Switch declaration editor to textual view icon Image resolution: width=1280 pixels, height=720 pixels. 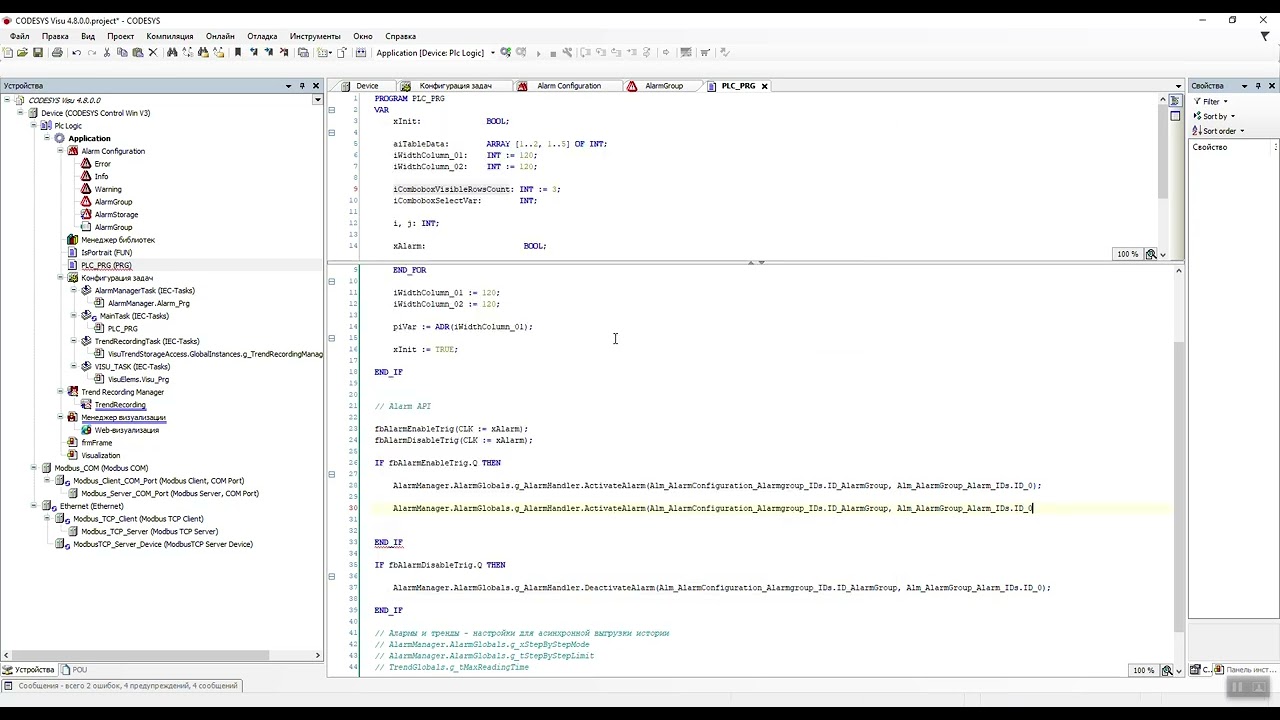coord(1175,101)
